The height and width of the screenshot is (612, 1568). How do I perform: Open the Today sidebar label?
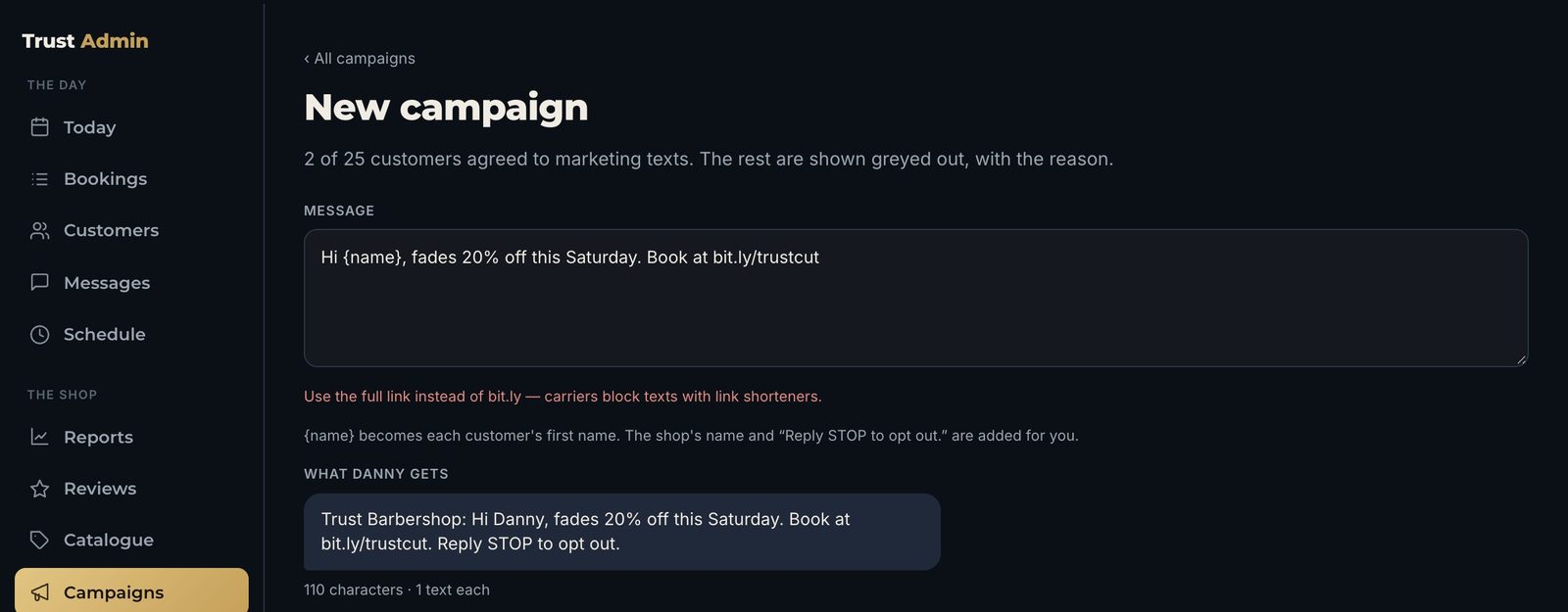coord(89,127)
